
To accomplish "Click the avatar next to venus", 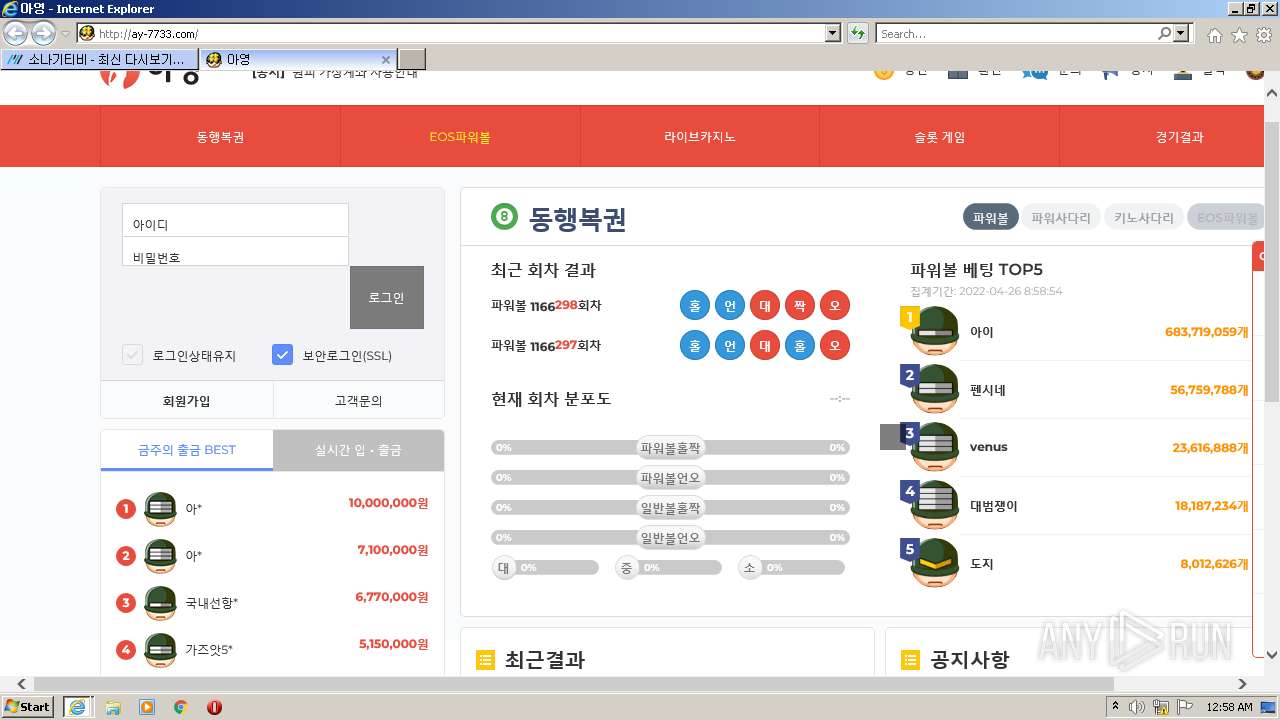I will click(934, 447).
